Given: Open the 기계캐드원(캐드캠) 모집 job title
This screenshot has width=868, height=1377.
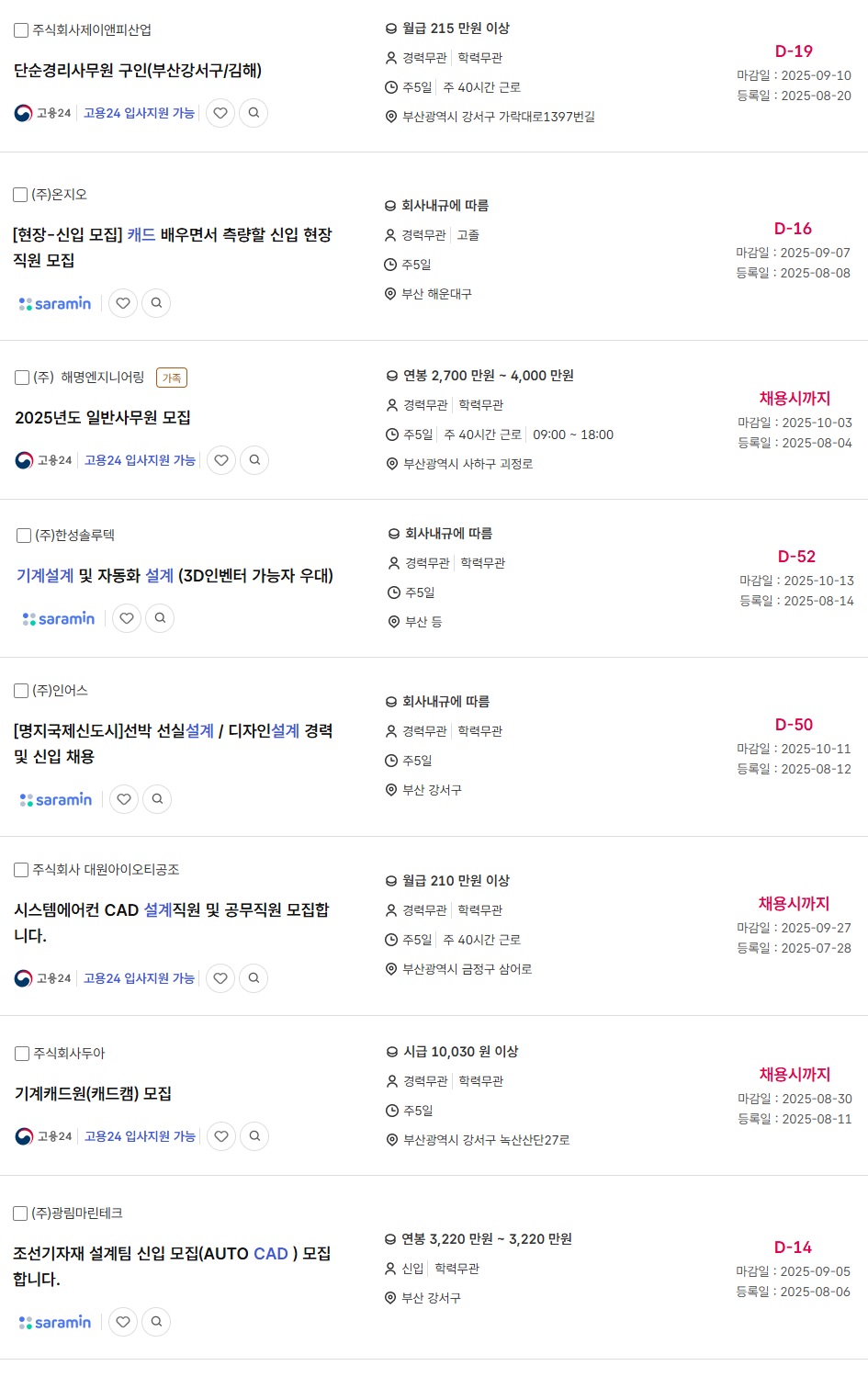Looking at the screenshot, I should pos(93,1094).
